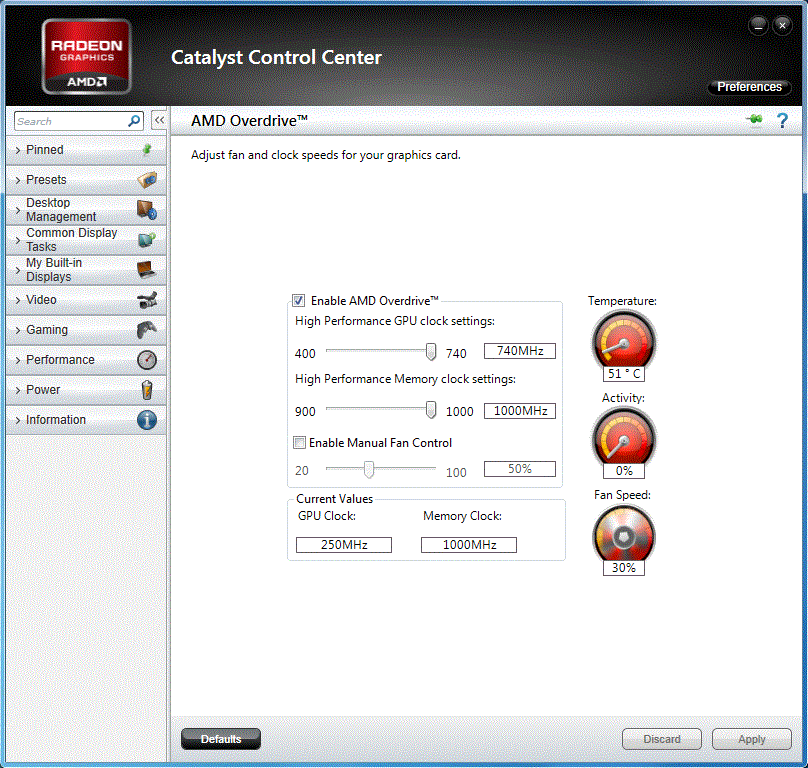Click the 30% fan speed reading

point(624,567)
